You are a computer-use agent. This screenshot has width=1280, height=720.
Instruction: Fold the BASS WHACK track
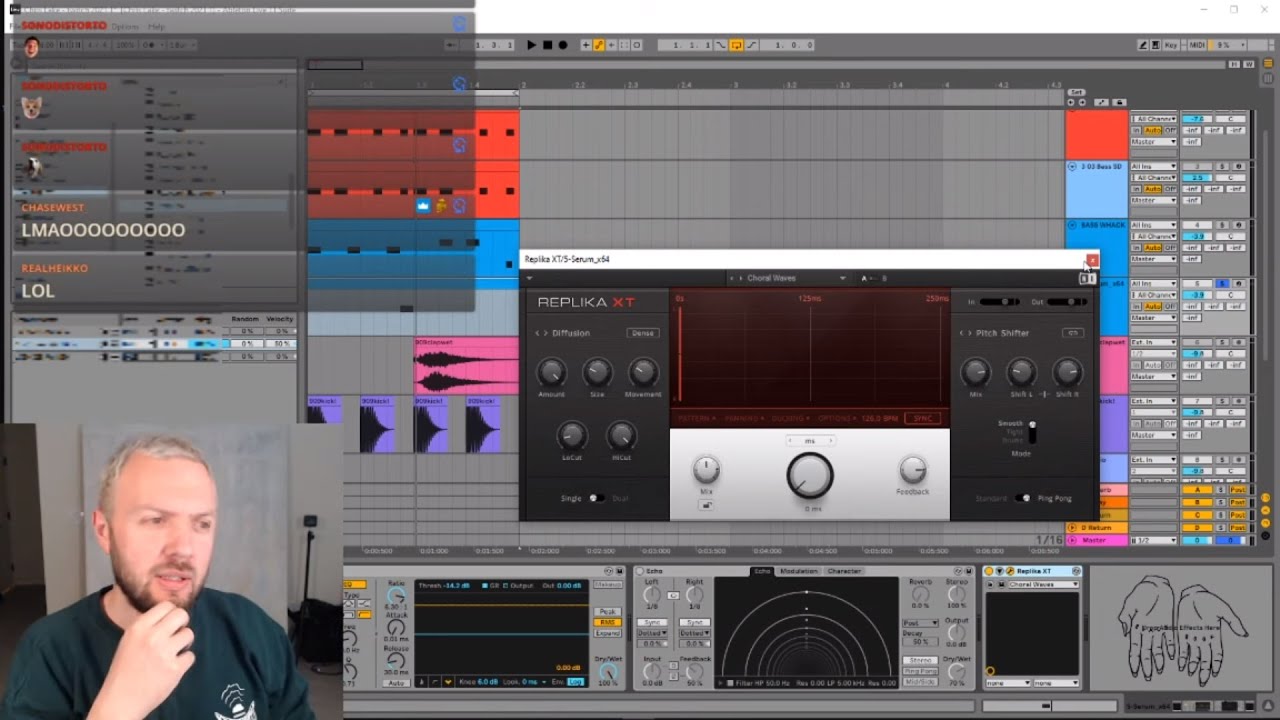pos(1072,225)
